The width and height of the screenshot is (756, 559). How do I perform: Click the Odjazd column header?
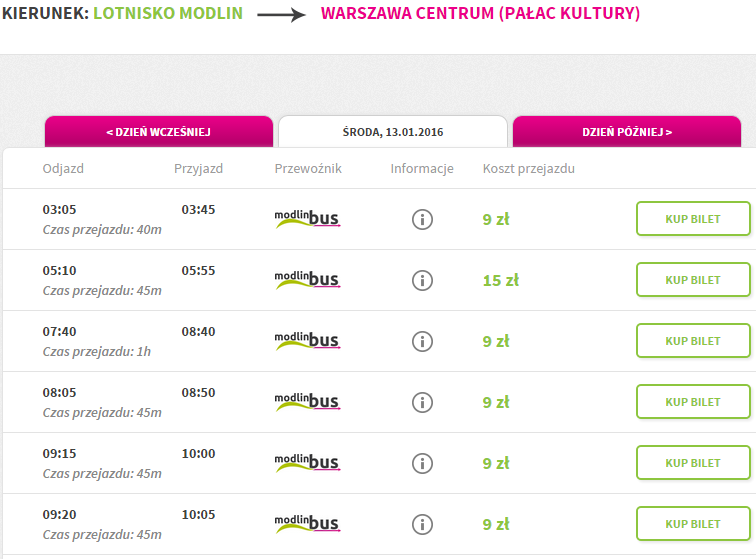pyautogui.click(x=63, y=168)
